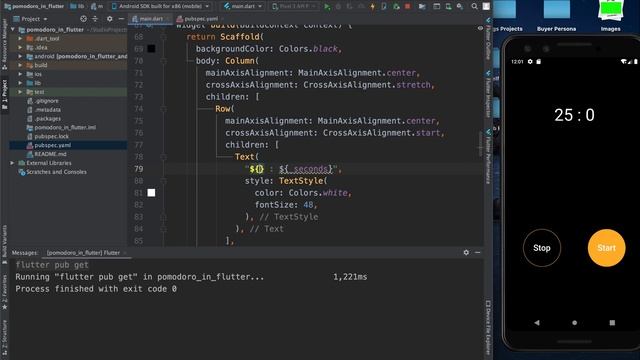Open the search everywhere magnifier icon
The height and width of the screenshot is (360, 640).
point(474,7)
